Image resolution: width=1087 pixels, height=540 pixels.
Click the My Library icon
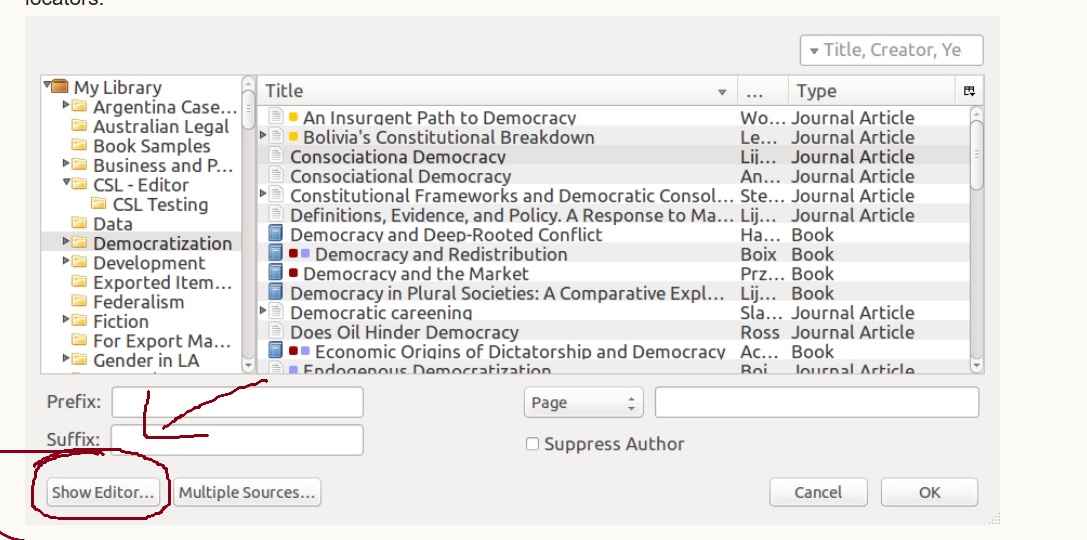60,87
